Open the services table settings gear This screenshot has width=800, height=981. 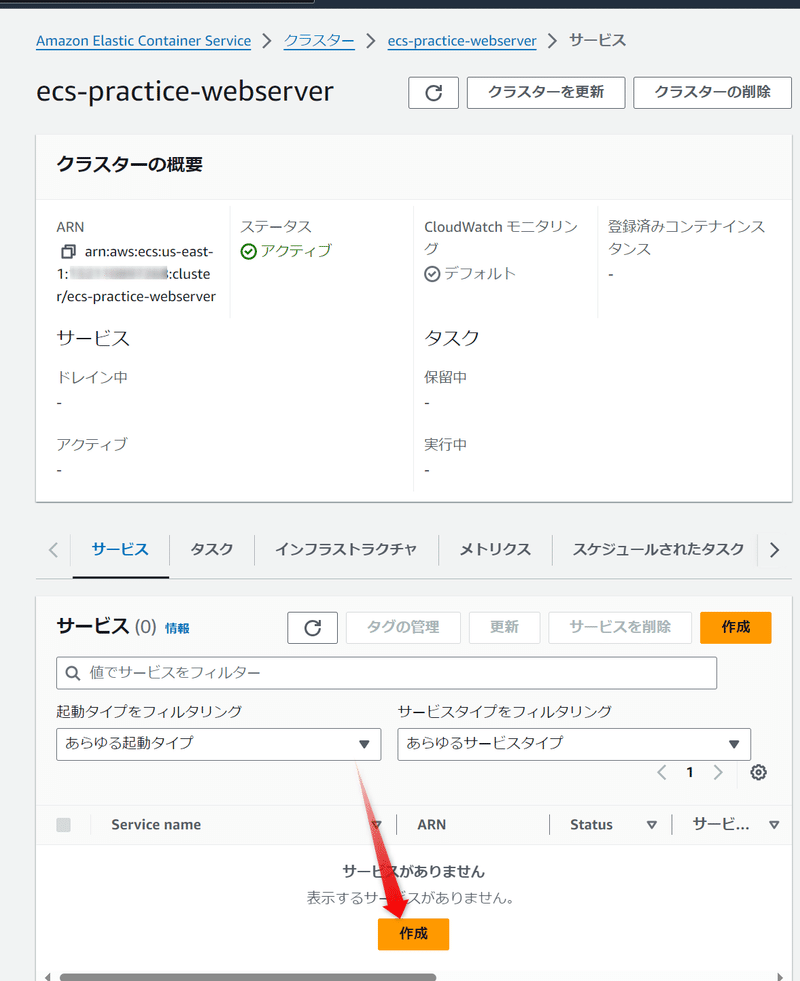(x=758, y=772)
